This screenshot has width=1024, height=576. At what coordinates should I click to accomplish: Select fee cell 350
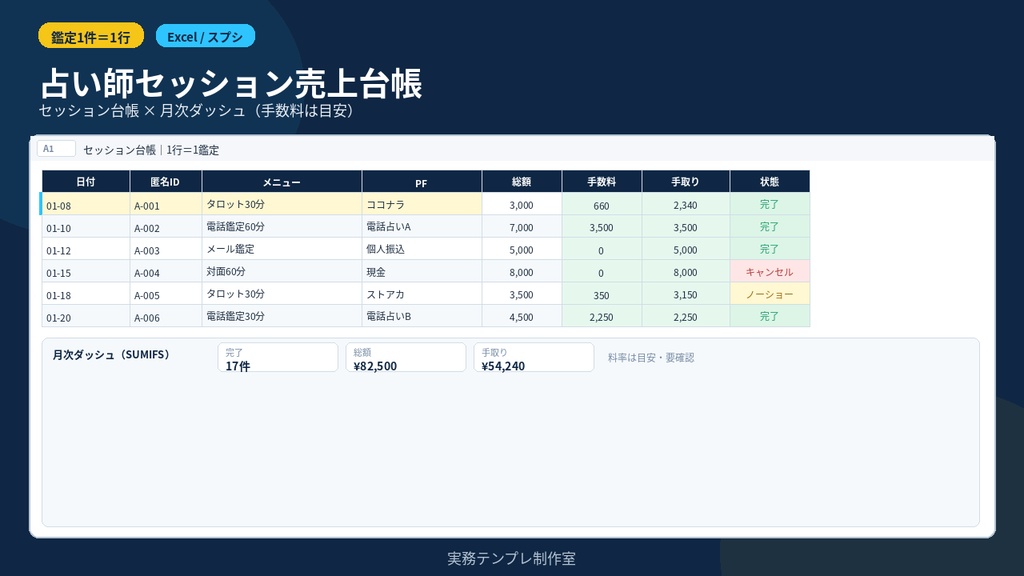tap(601, 295)
